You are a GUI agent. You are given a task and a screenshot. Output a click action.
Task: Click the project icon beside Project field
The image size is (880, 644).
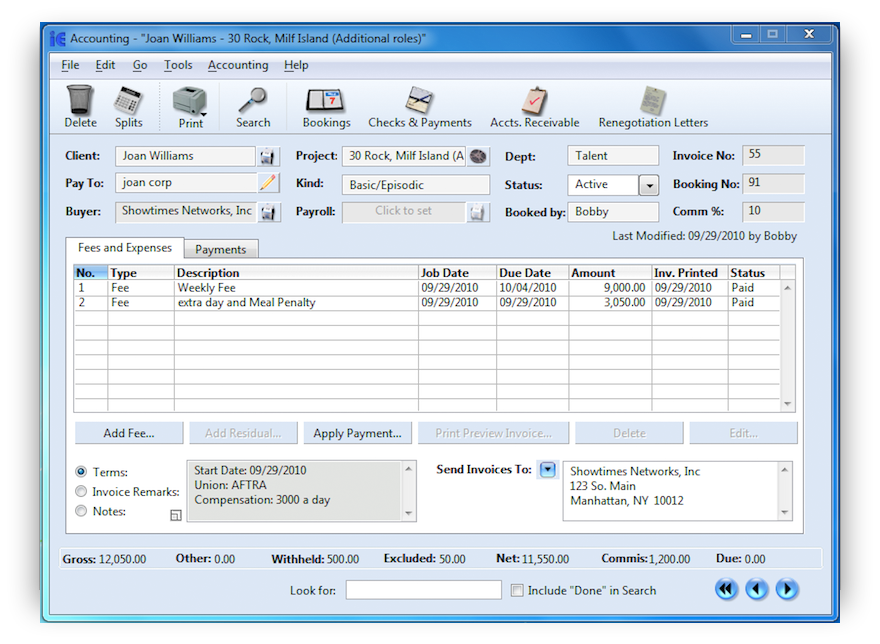478,156
